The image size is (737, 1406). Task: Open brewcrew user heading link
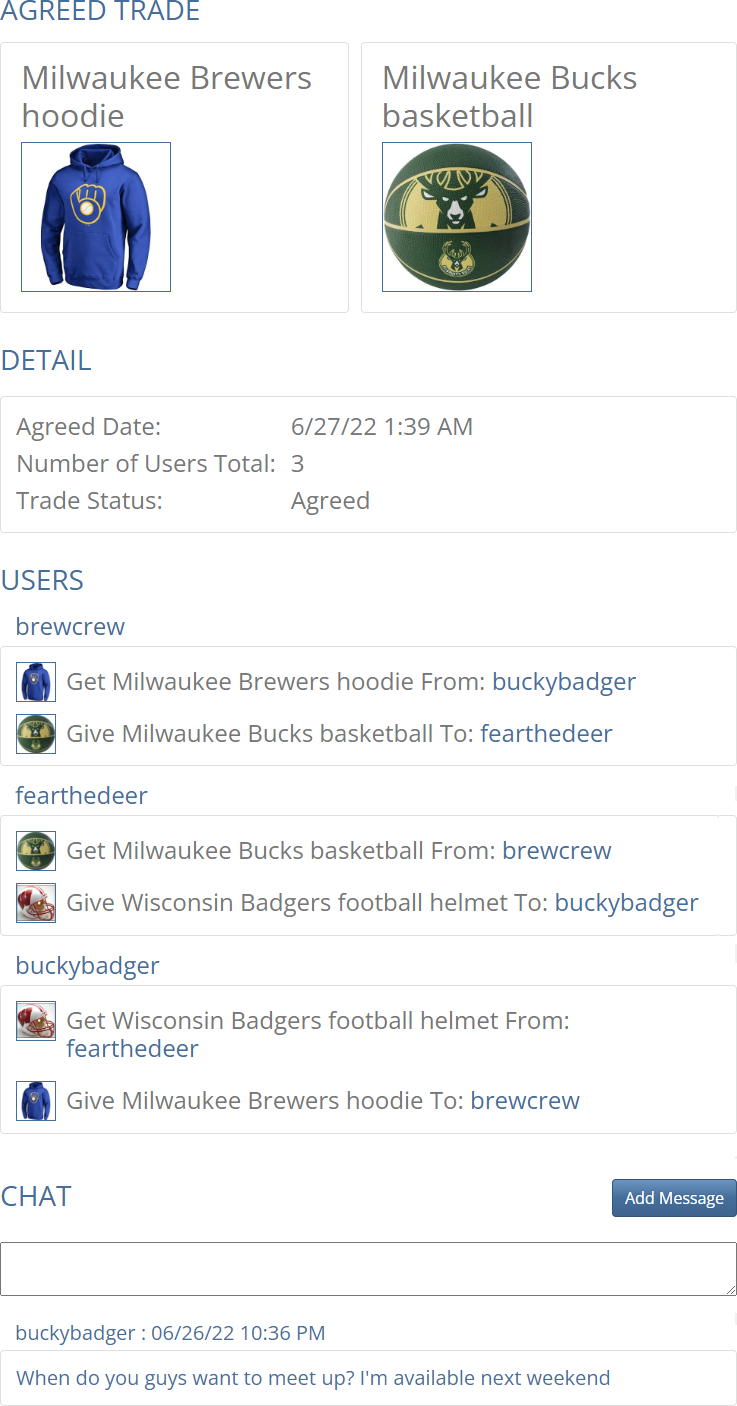(x=70, y=627)
